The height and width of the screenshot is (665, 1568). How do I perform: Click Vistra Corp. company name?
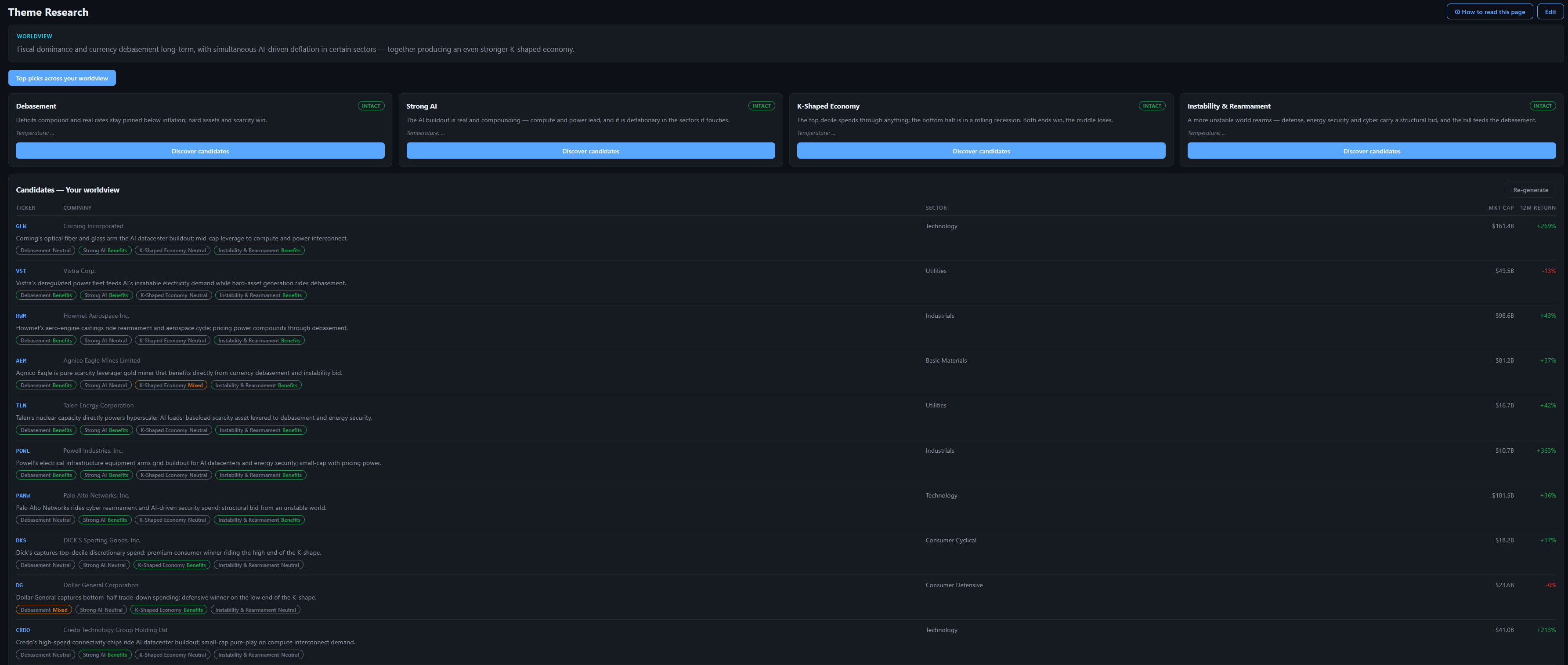[80, 271]
